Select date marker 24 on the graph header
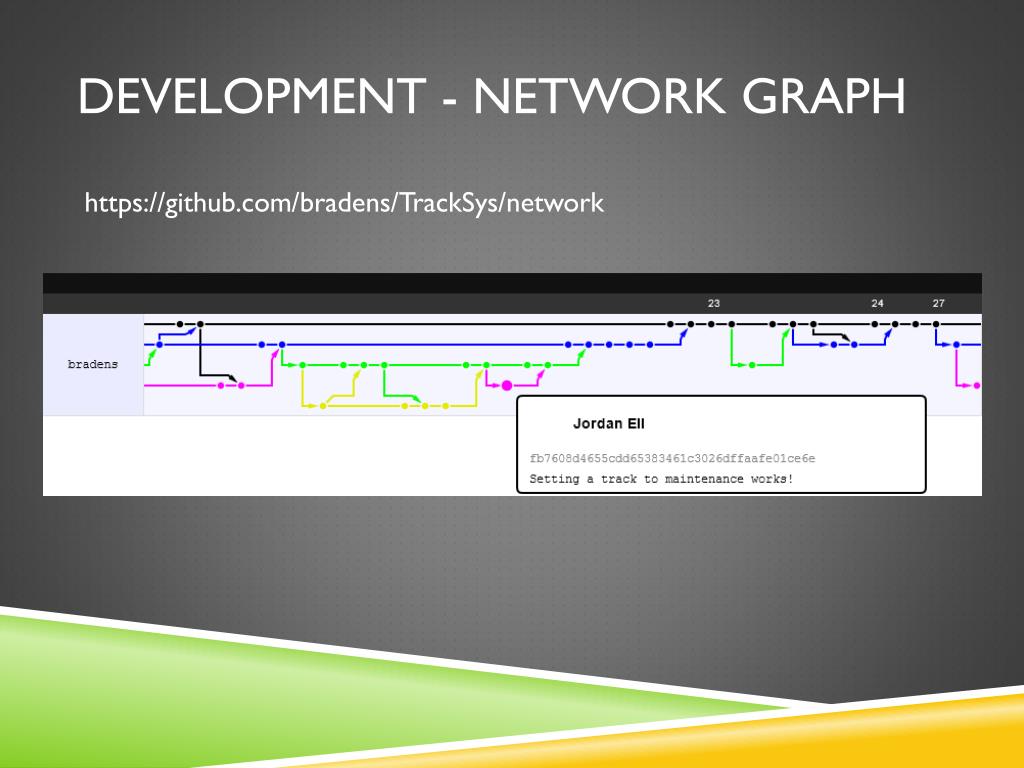This screenshot has width=1024, height=768. pyautogui.click(x=877, y=303)
